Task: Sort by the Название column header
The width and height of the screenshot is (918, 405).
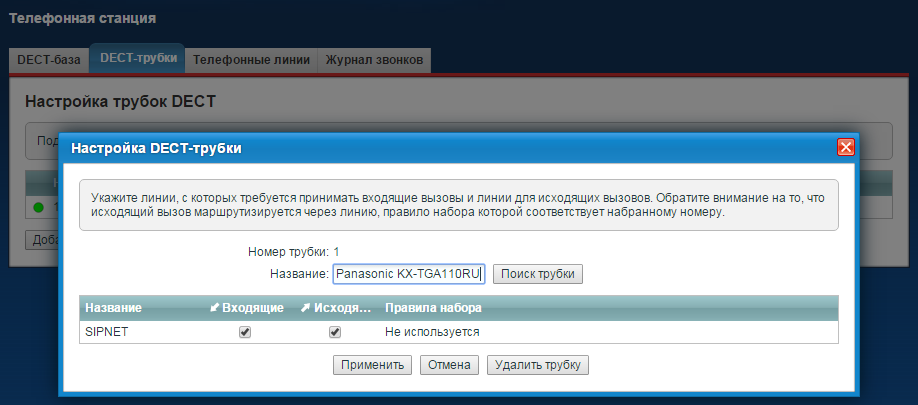Action: point(113,308)
